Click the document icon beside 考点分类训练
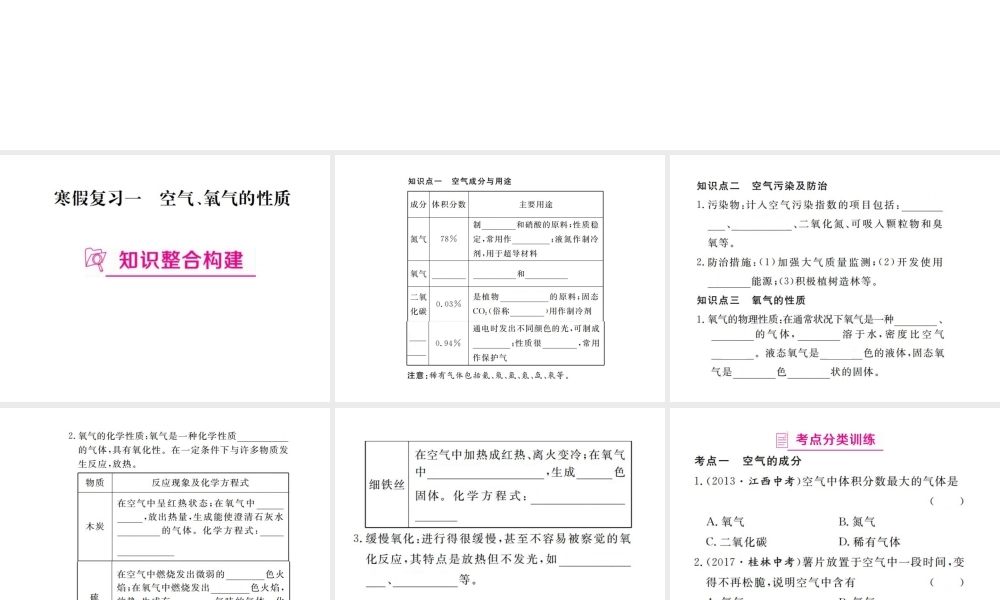 tap(781, 440)
